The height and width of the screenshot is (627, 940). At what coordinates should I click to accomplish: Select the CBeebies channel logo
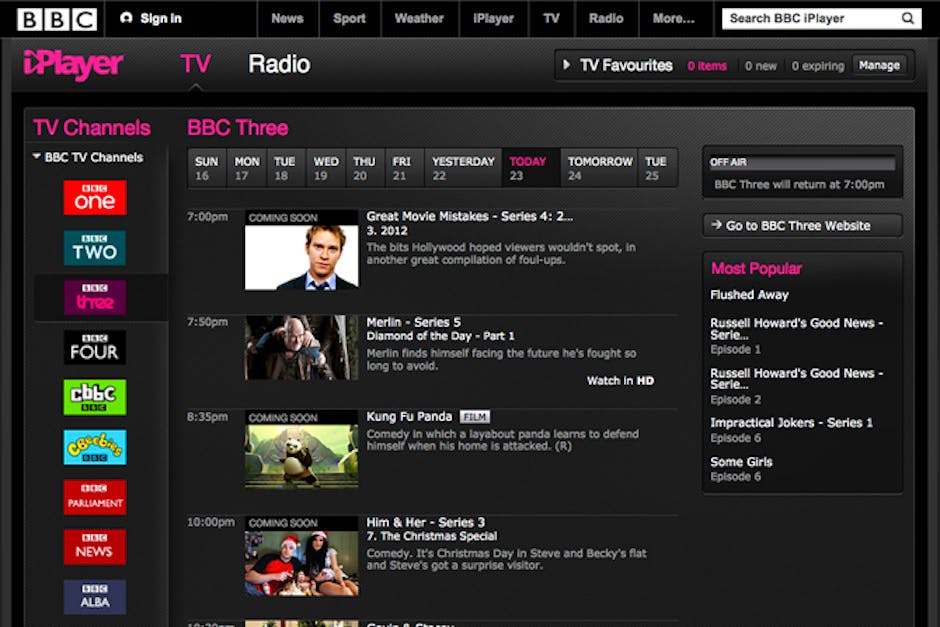coord(95,447)
